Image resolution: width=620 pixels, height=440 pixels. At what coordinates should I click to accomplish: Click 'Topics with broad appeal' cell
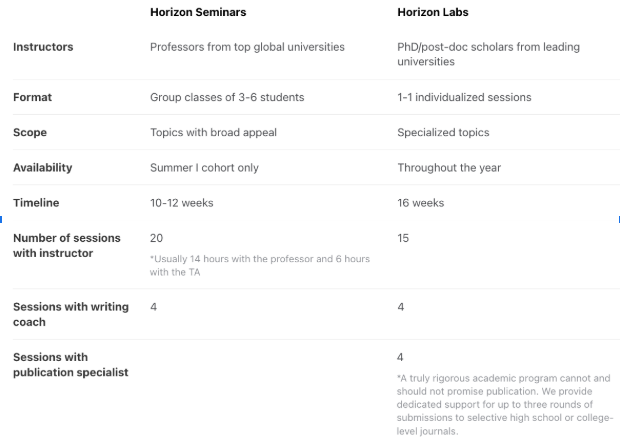(x=213, y=132)
